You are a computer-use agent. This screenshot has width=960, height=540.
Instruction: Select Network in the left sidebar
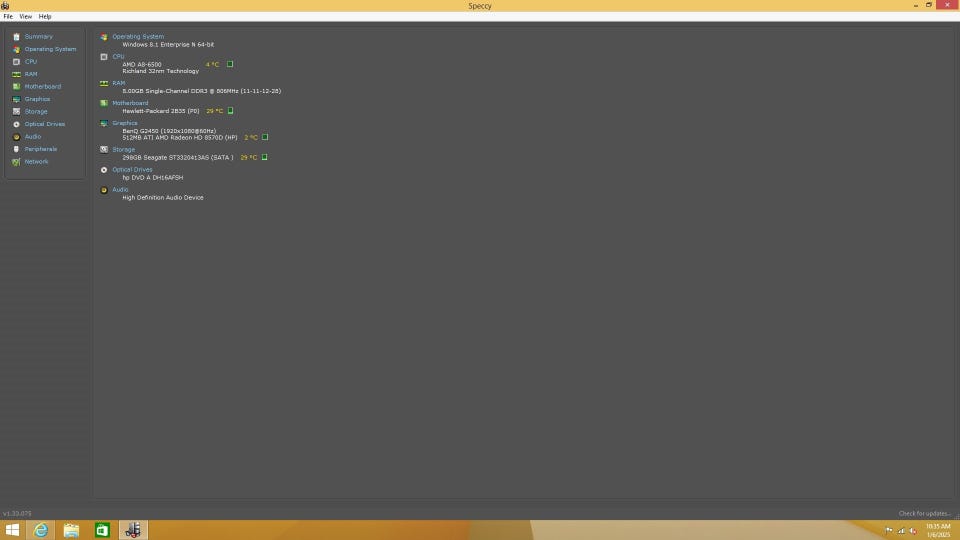36,162
